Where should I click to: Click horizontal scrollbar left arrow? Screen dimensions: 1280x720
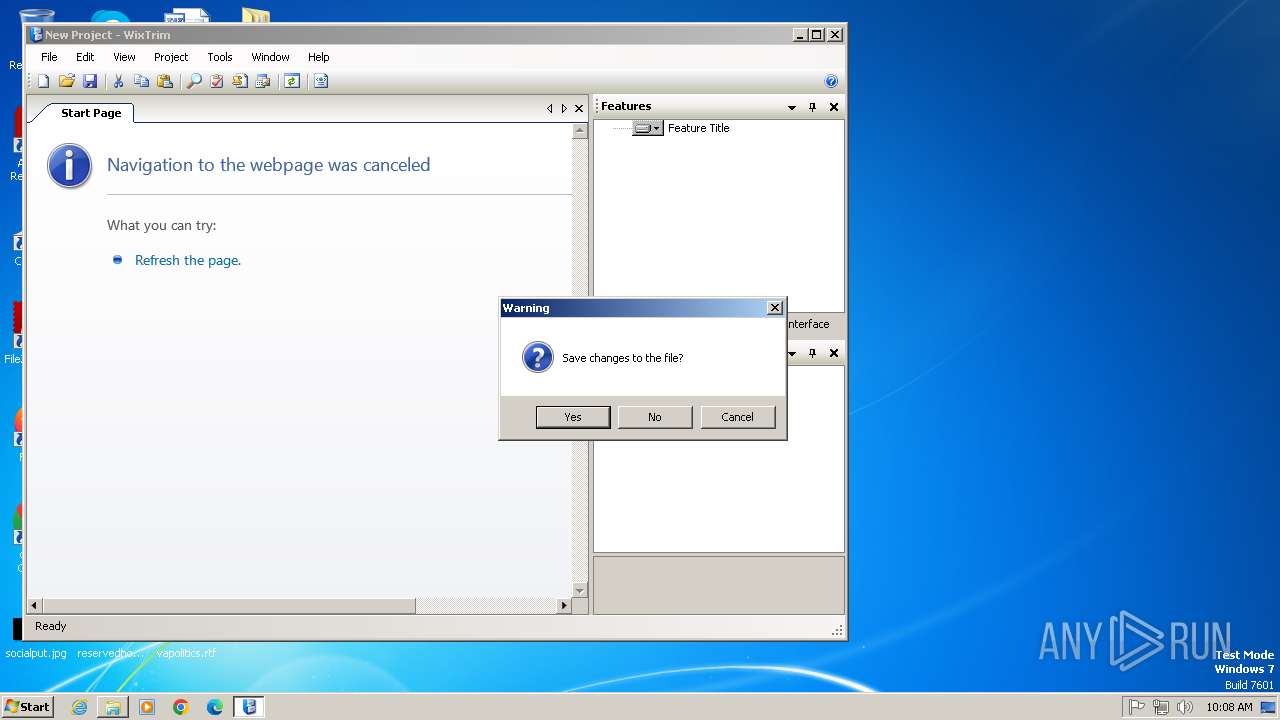tap(35, 605)
